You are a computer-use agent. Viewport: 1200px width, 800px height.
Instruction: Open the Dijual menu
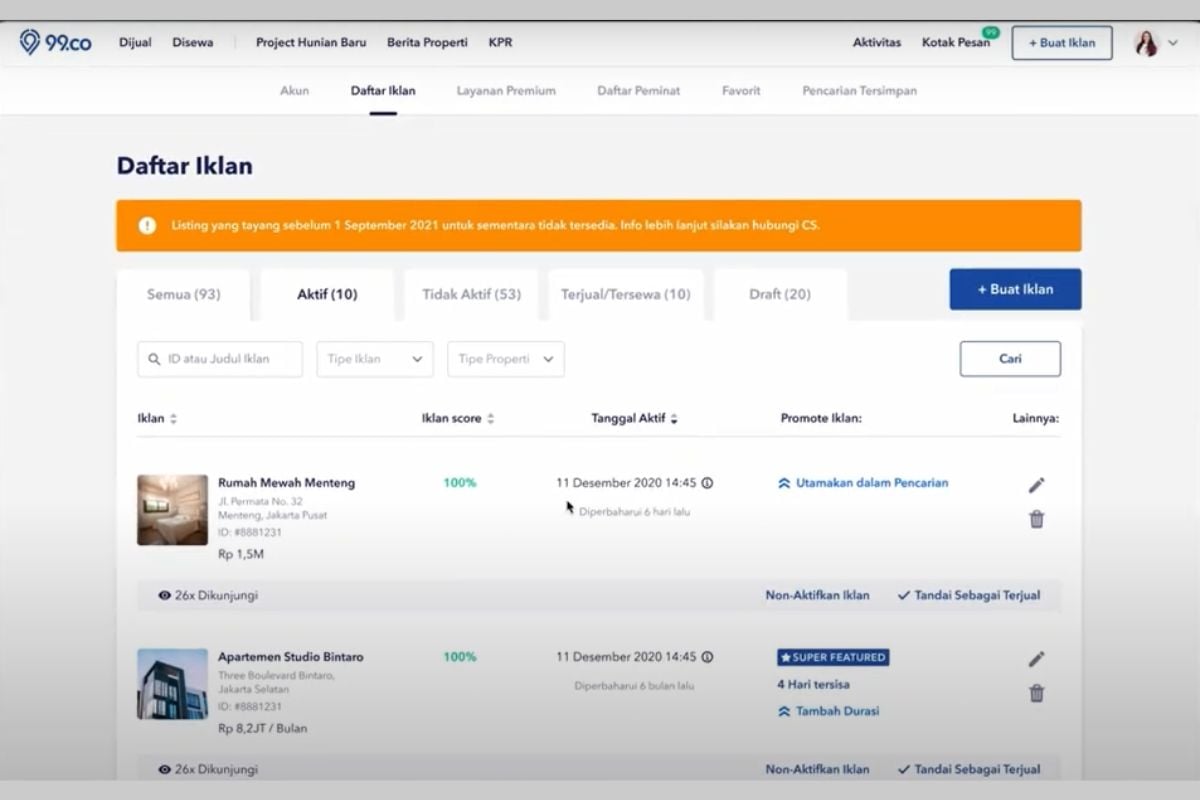coord(135,43)
